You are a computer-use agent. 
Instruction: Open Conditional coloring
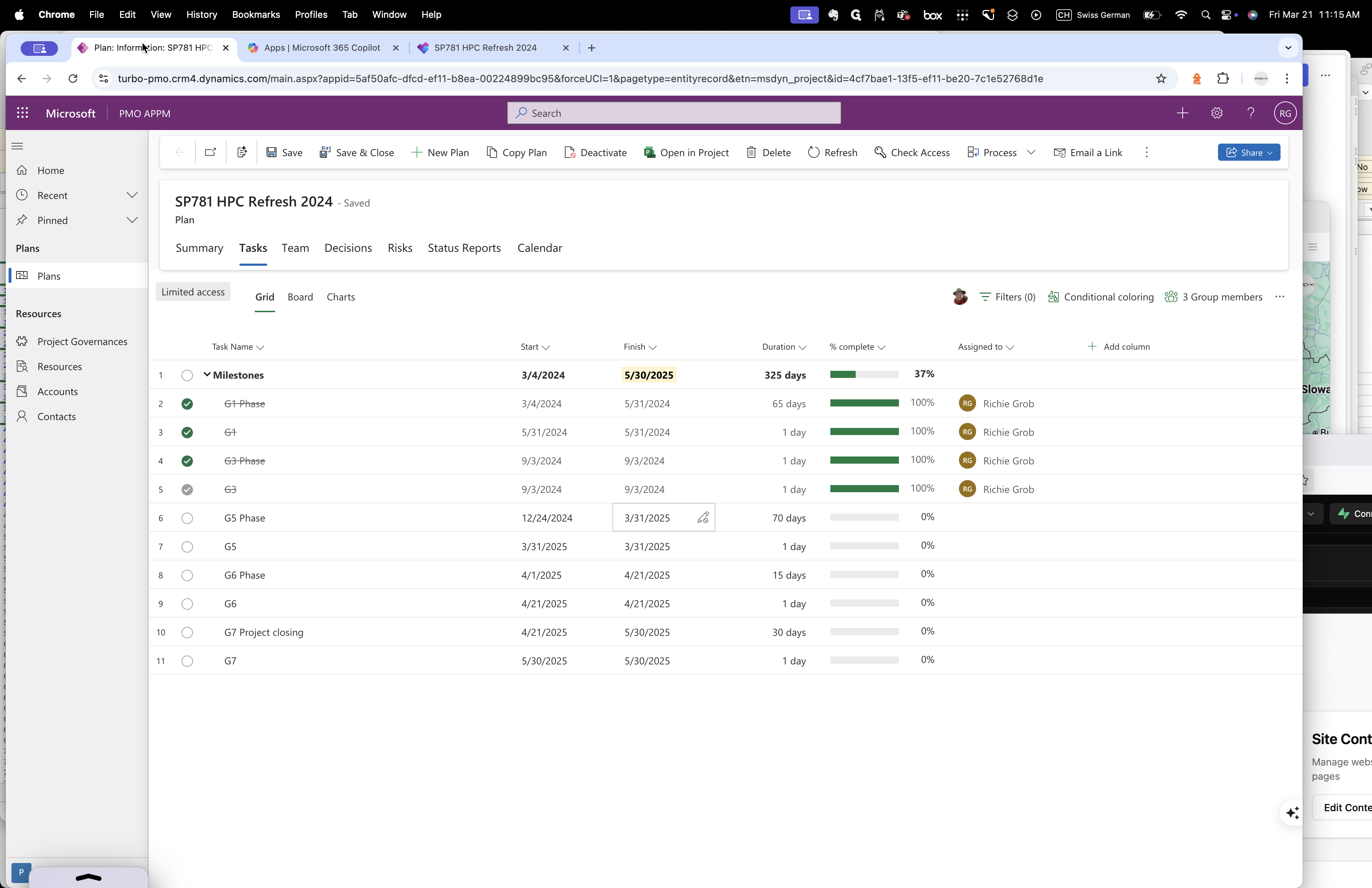click(x=1100, y=297)
